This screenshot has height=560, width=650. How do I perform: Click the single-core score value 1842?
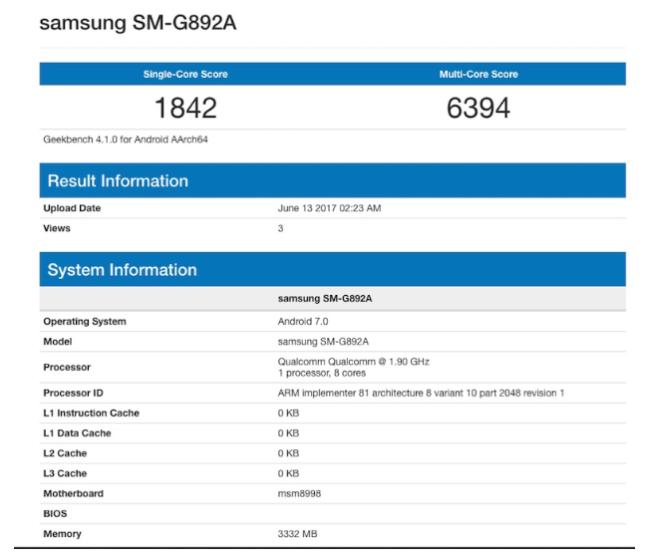click(x=185, y=108)
